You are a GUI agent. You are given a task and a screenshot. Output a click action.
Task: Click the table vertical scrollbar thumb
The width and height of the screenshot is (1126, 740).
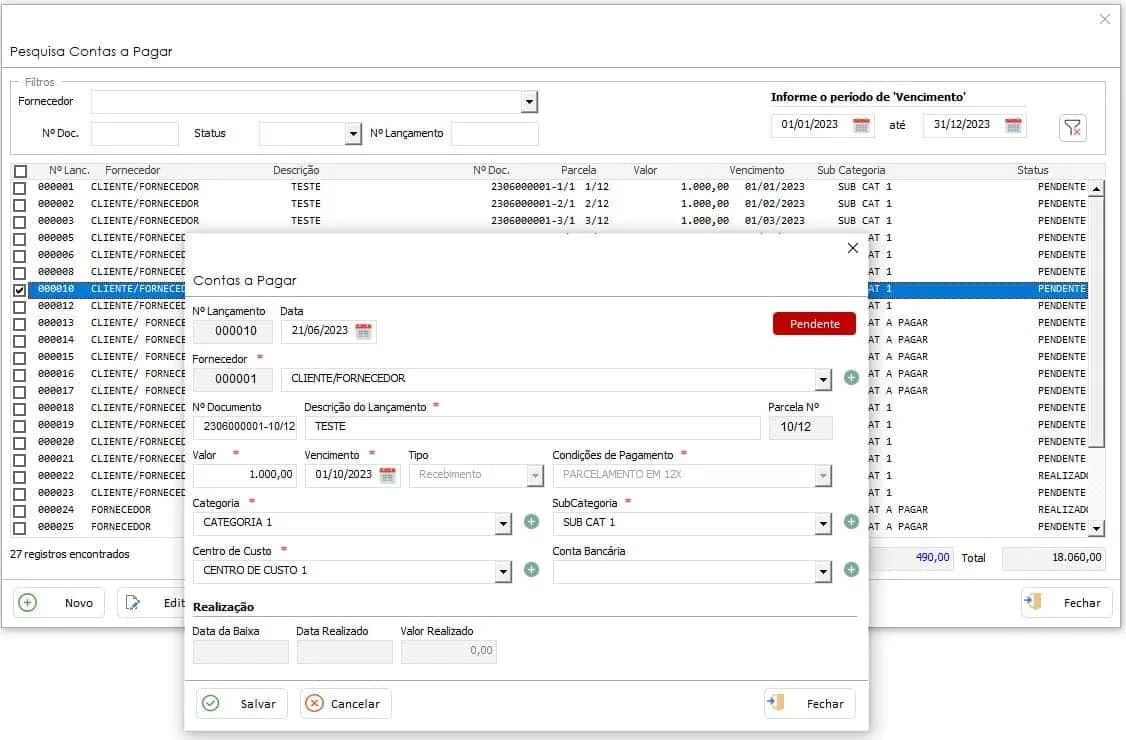[x=1096, y=323]
